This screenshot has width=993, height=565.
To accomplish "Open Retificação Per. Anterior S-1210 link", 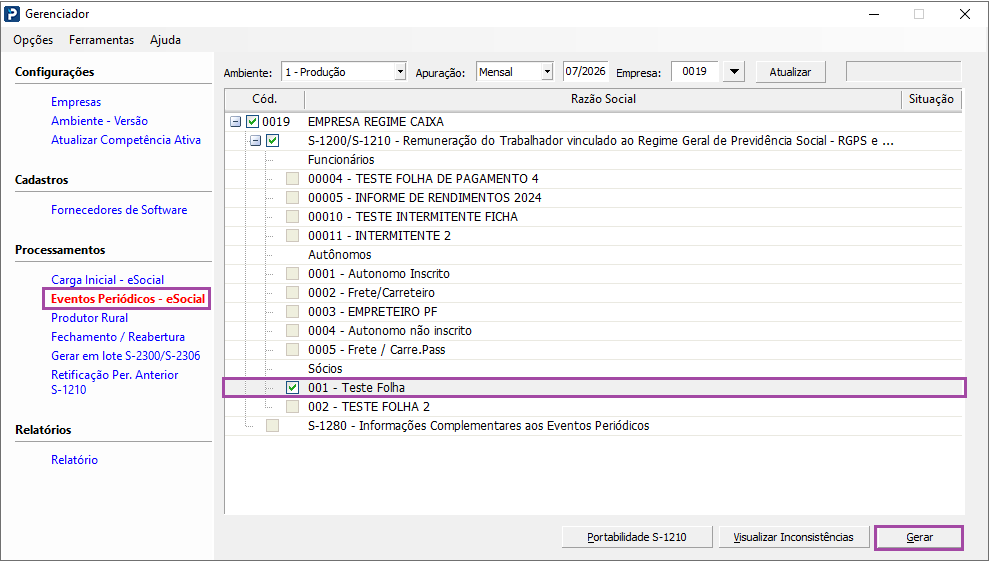I will 115,382.
